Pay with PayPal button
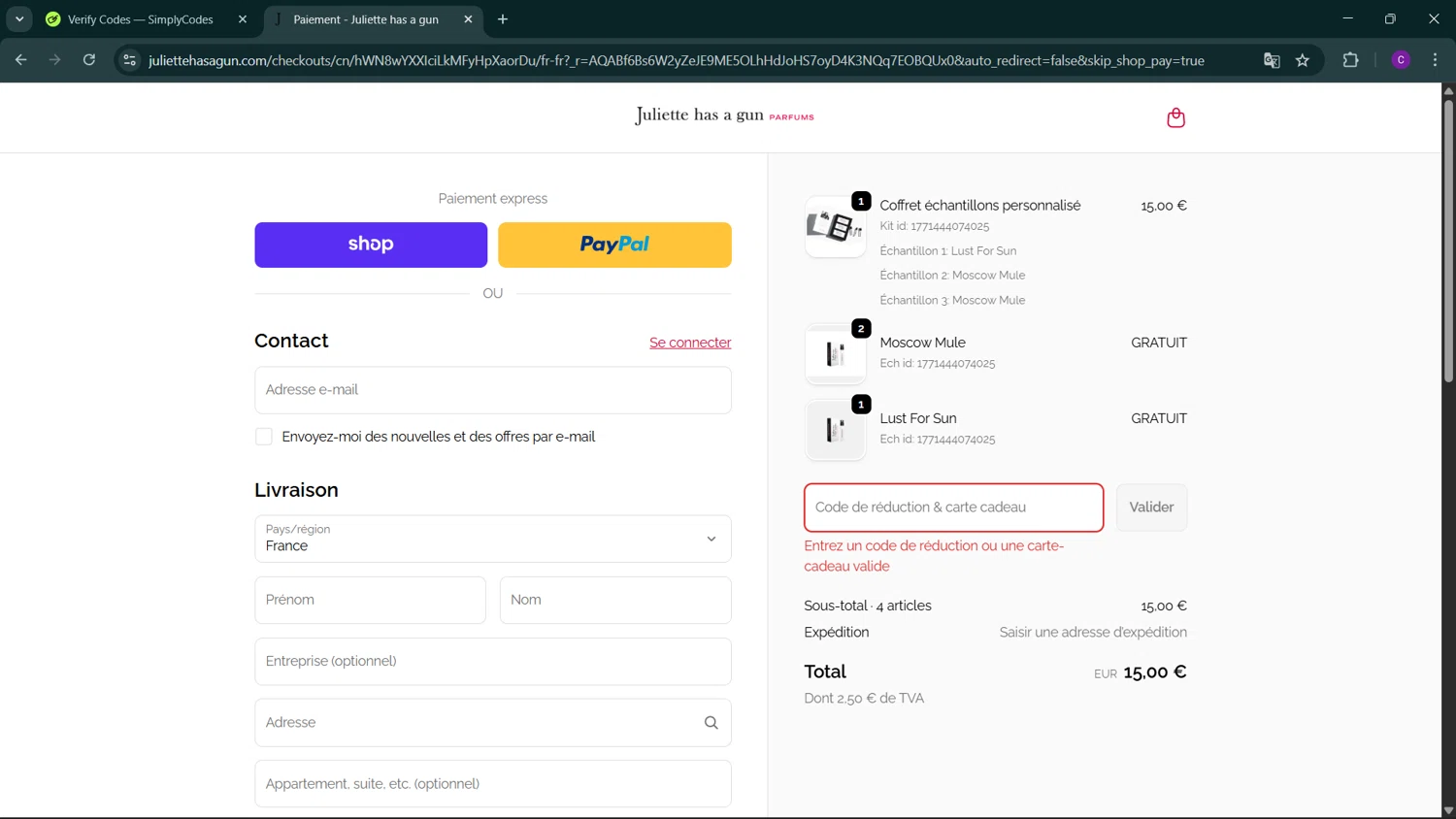 (x=614, y=245)
